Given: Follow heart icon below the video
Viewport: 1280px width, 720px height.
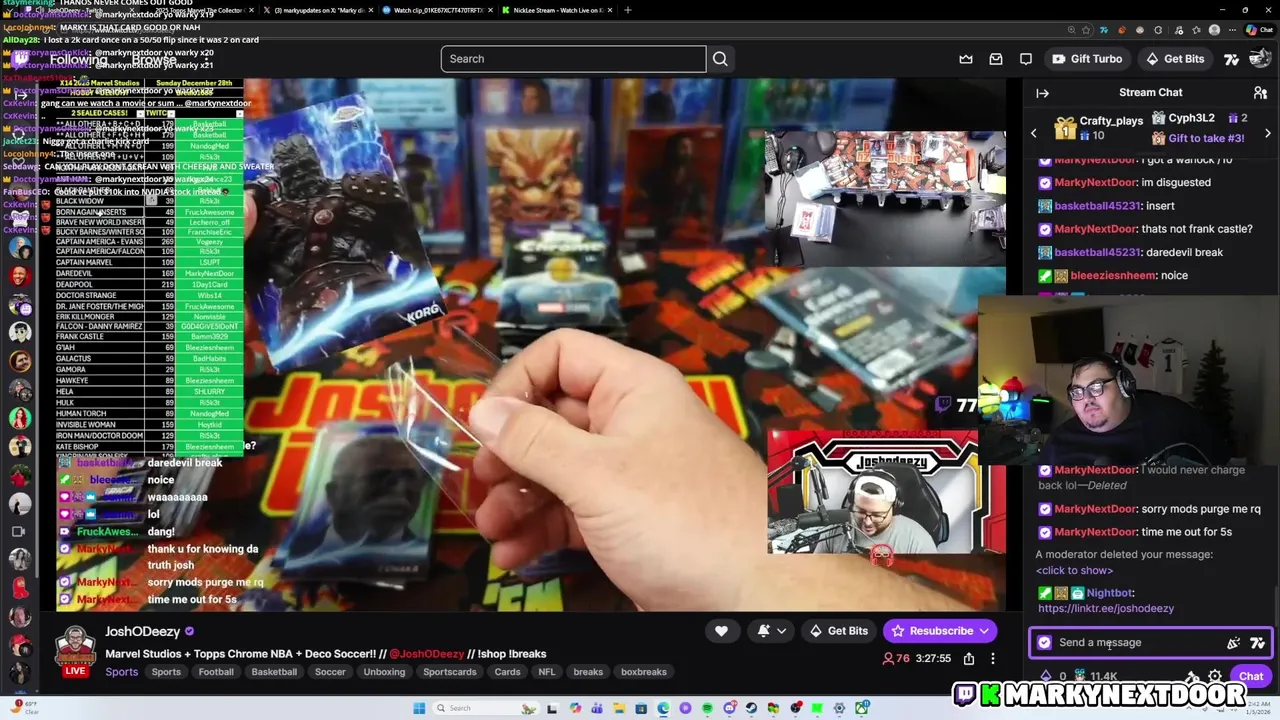Looking at the screenshot, I should pos(721,631).
